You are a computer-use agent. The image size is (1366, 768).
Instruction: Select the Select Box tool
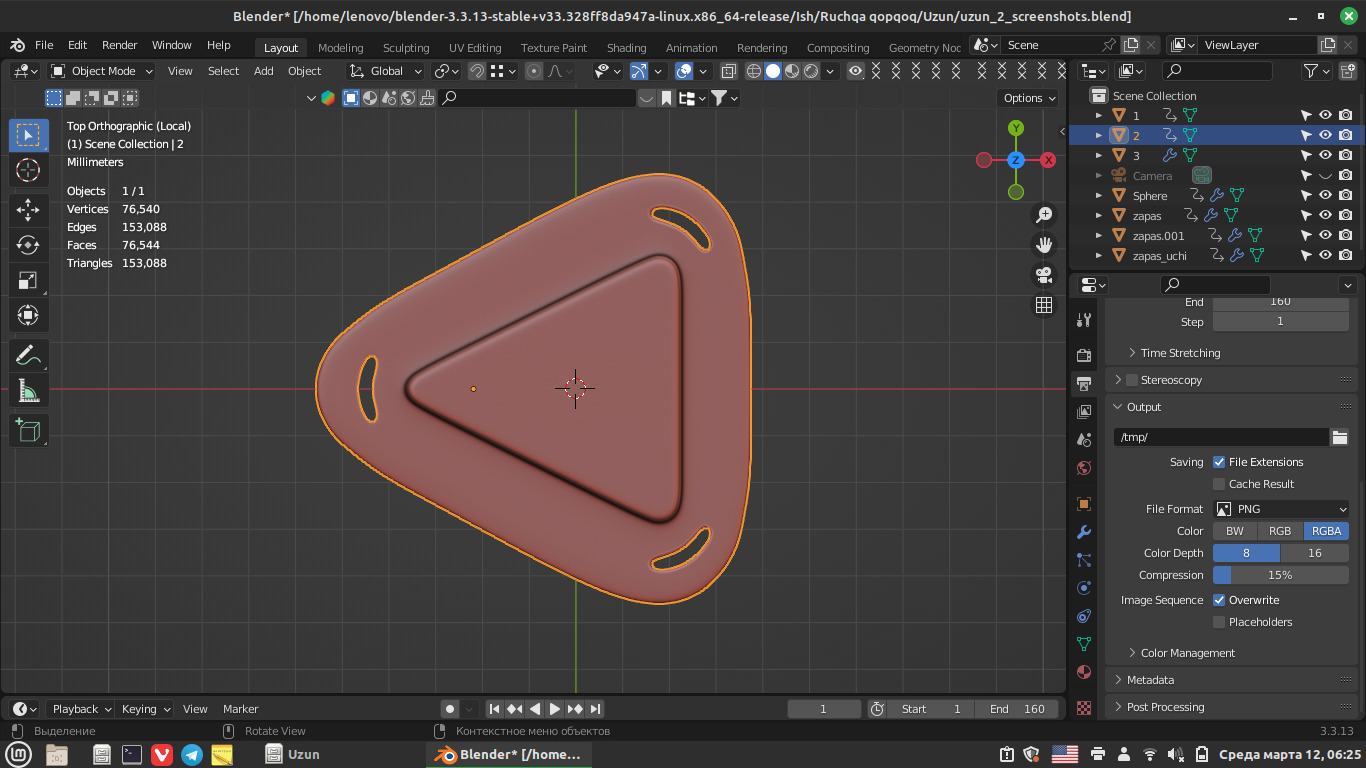point(29,135)
